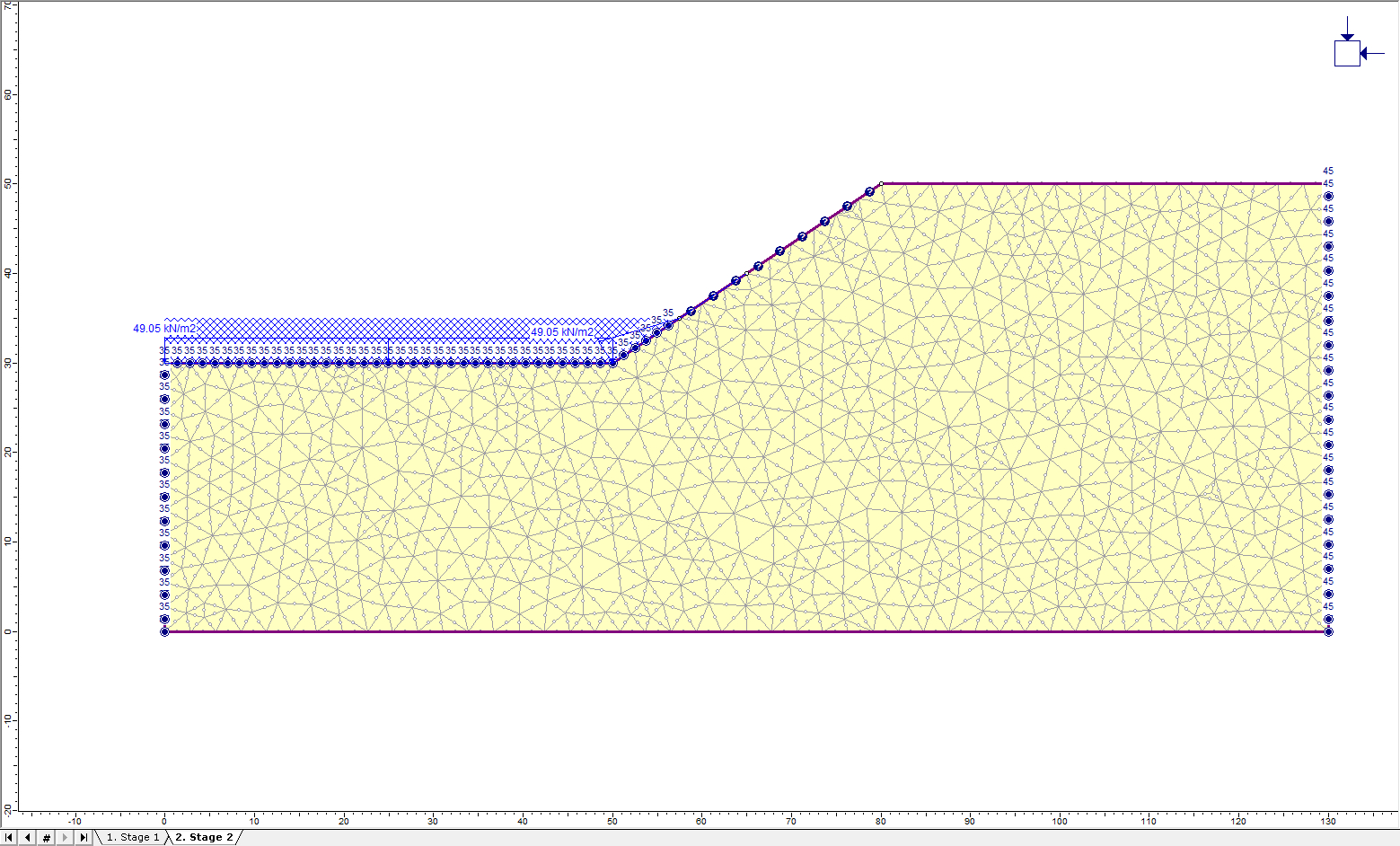Image resolution: width=1400 pixels, height=846 pixels.
Task: Click the highest marked node on slope face
Action: (x=869, y=191)
